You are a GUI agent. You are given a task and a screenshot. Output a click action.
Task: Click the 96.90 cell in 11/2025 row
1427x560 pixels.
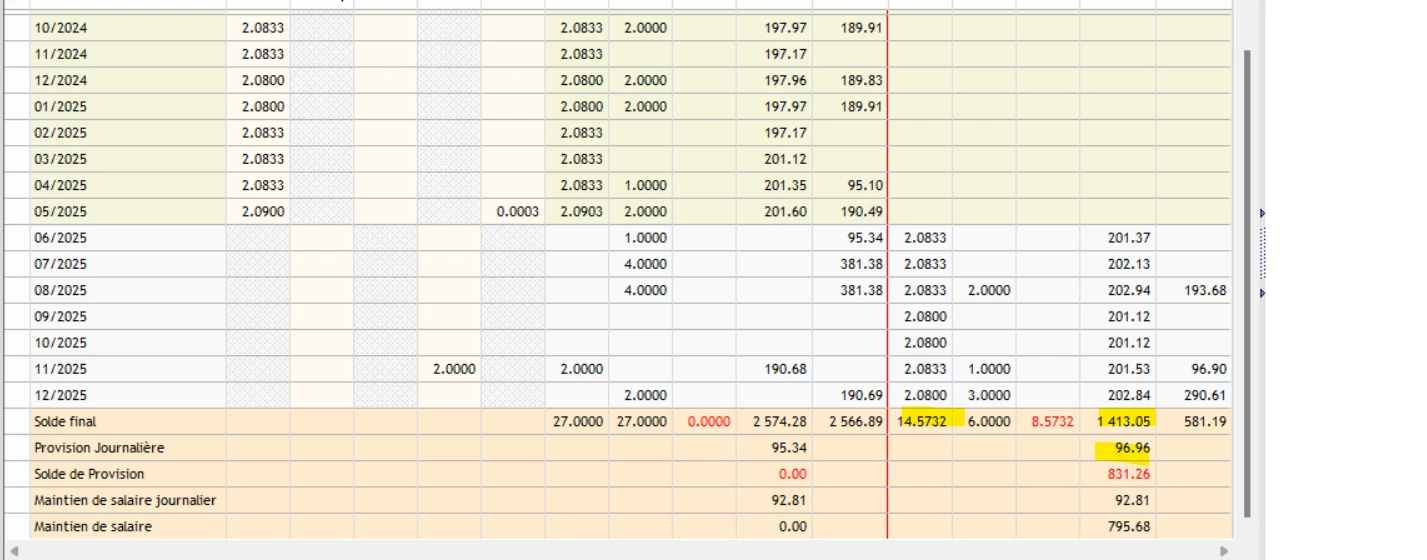(x=1194, y=369)
